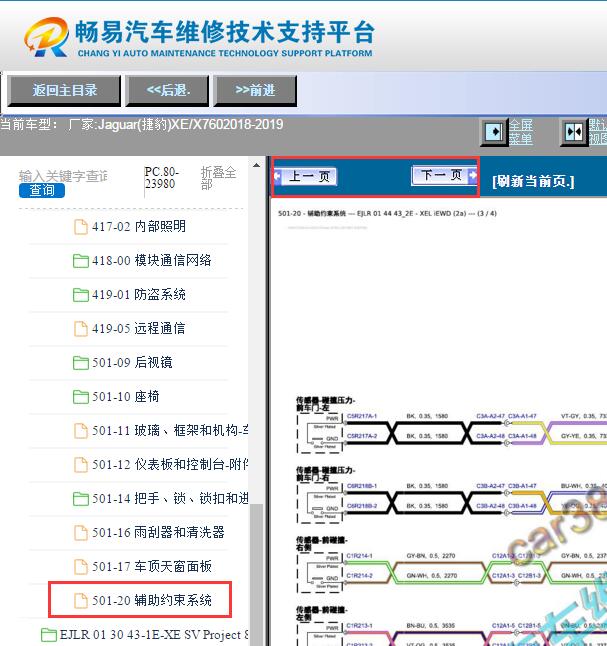Click the 上一页 previous page button
607x646 pixels.
(305, 176)
